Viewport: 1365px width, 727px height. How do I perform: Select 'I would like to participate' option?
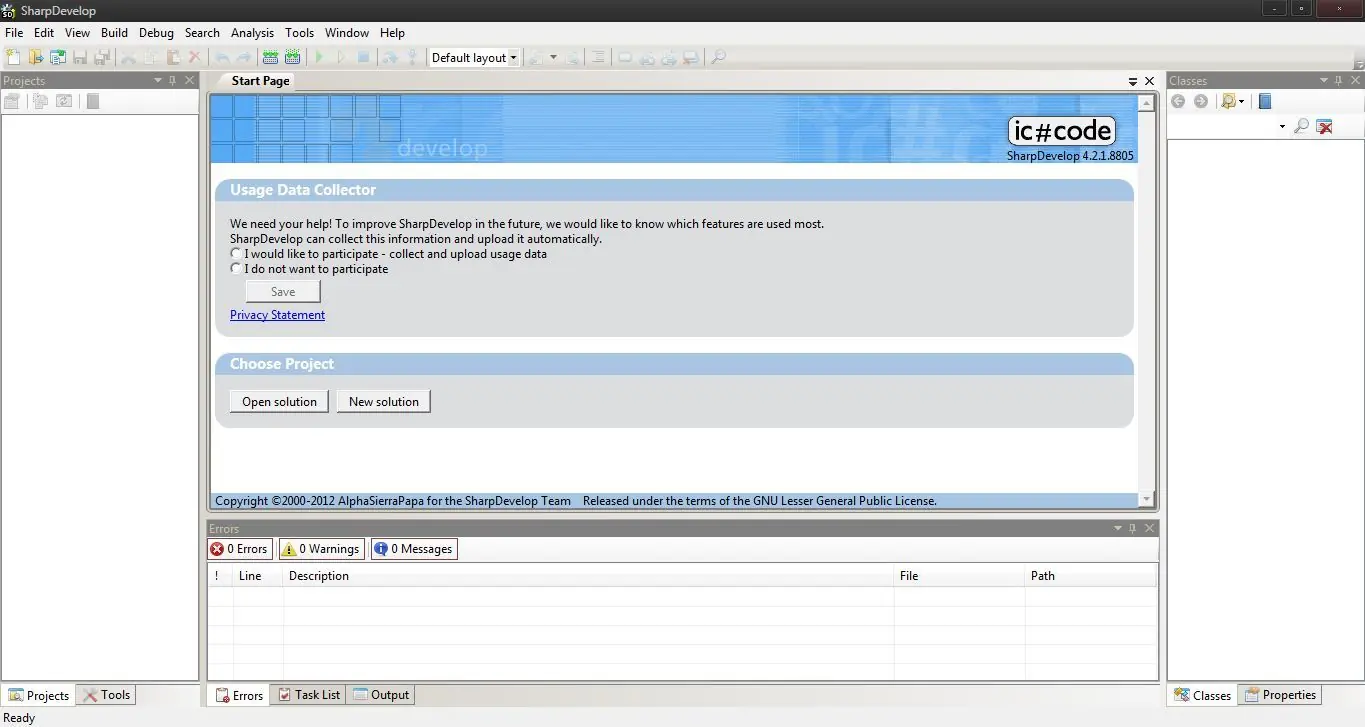coord(236,254)
